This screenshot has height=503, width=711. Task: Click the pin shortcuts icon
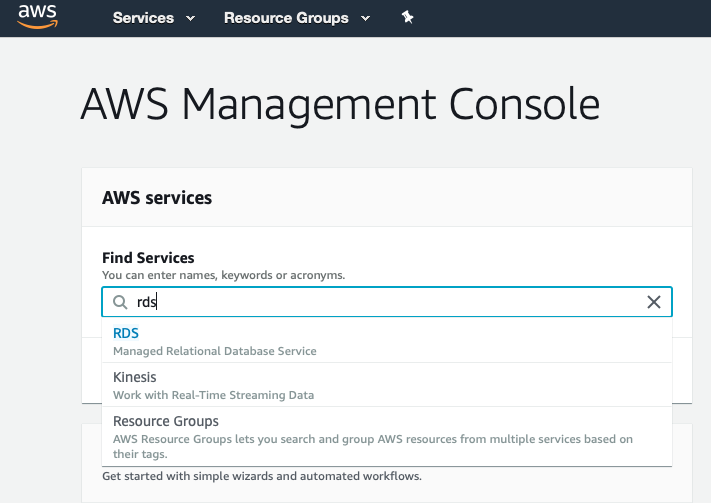click(407, 17)
